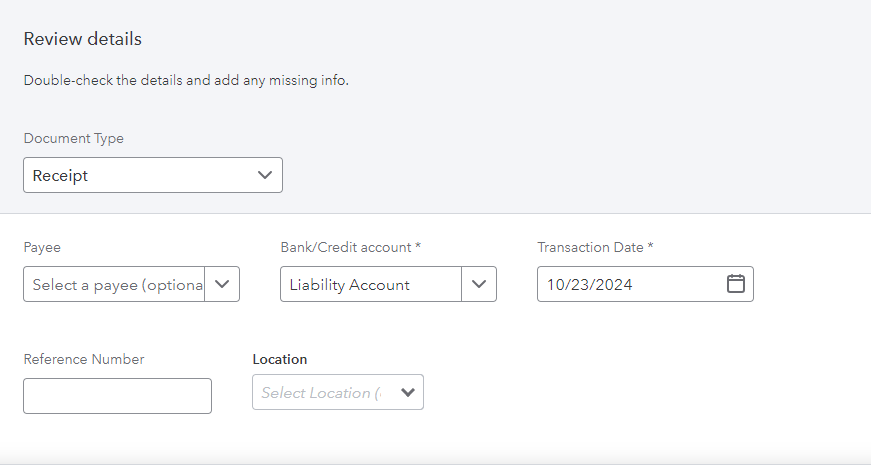Click the Double-check the details text
Viewport: 871px width, 472px height.
(186, 81)
